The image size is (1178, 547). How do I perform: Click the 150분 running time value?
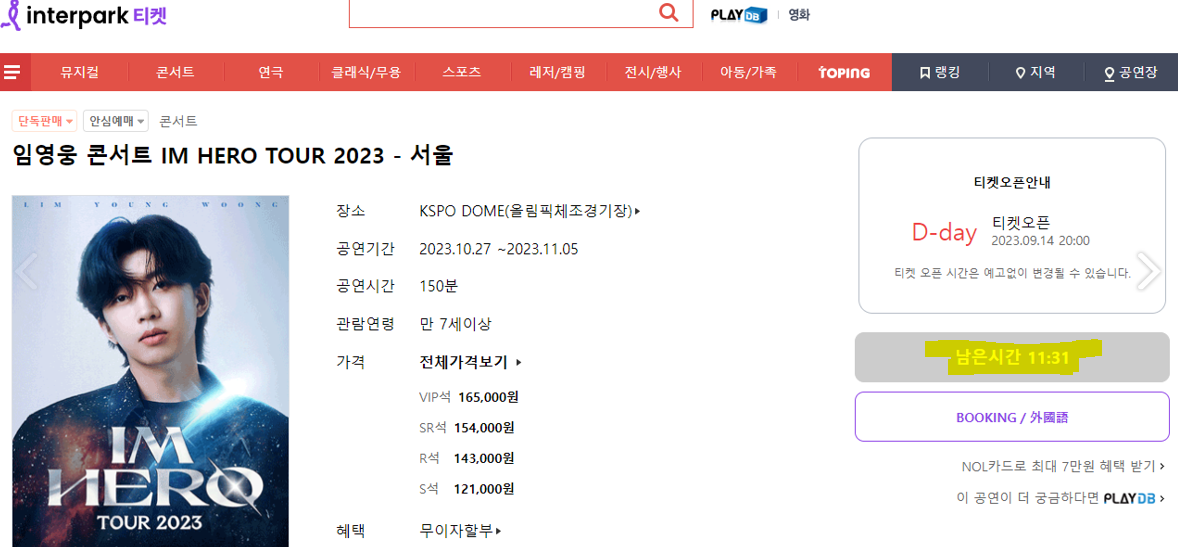click(x=438, y=286)
